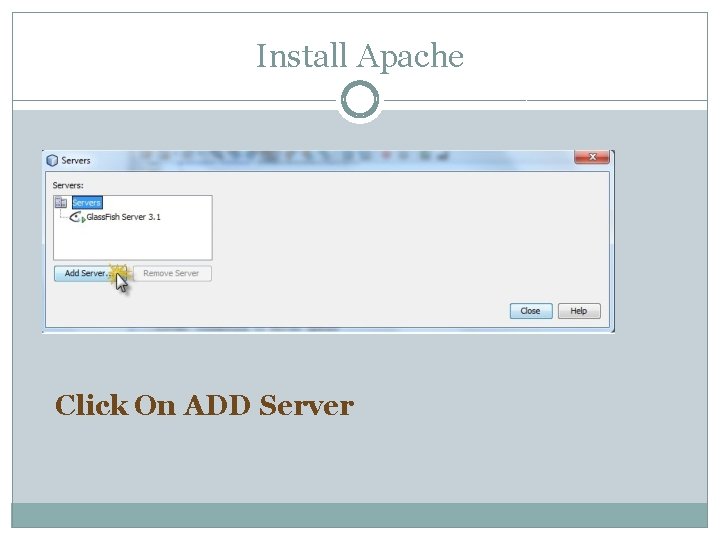
Task: Click the Servers dialog title bar icon
Action: point(52,160)
